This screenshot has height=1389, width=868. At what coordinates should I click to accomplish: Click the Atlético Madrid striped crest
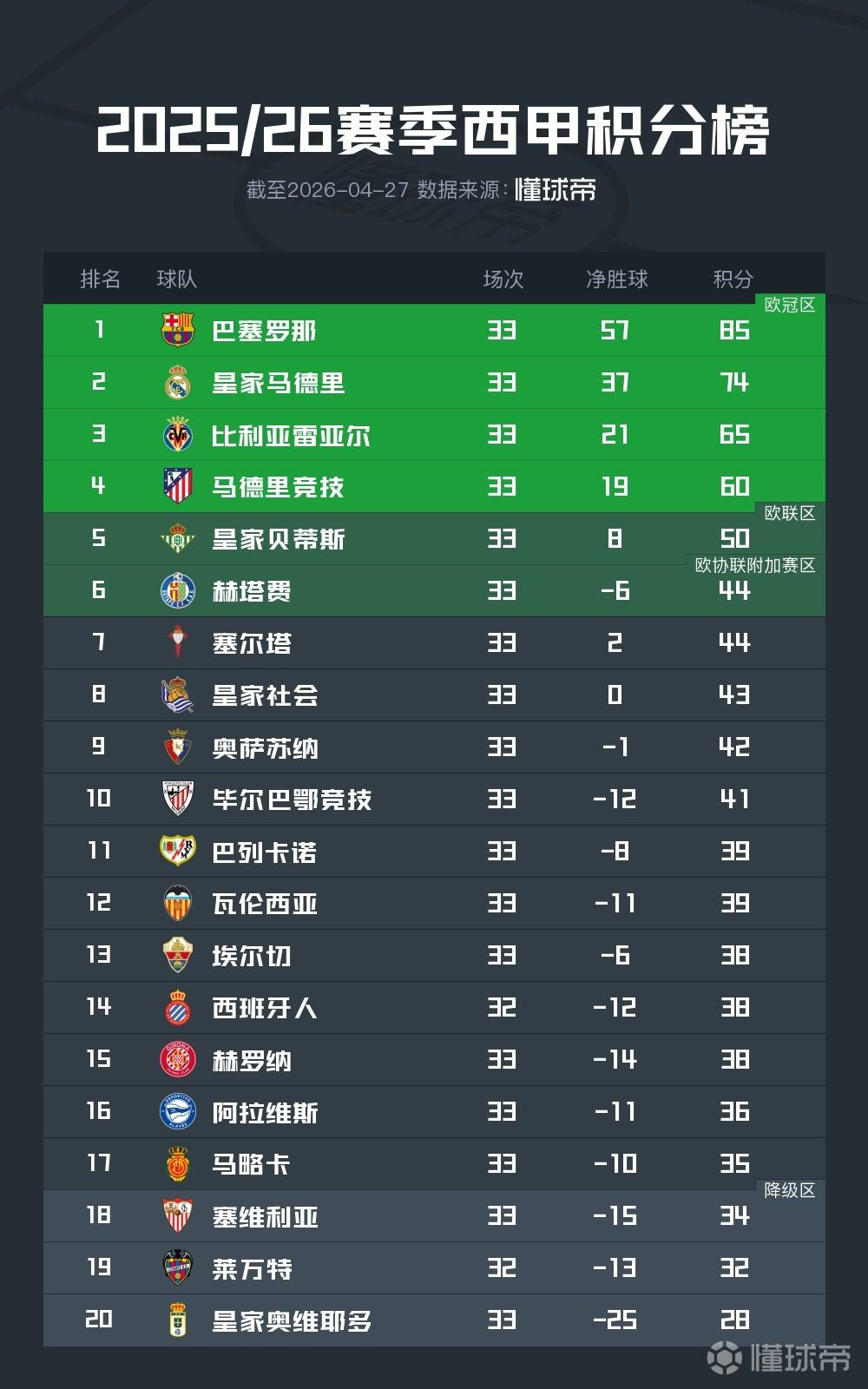coord(178,486)
